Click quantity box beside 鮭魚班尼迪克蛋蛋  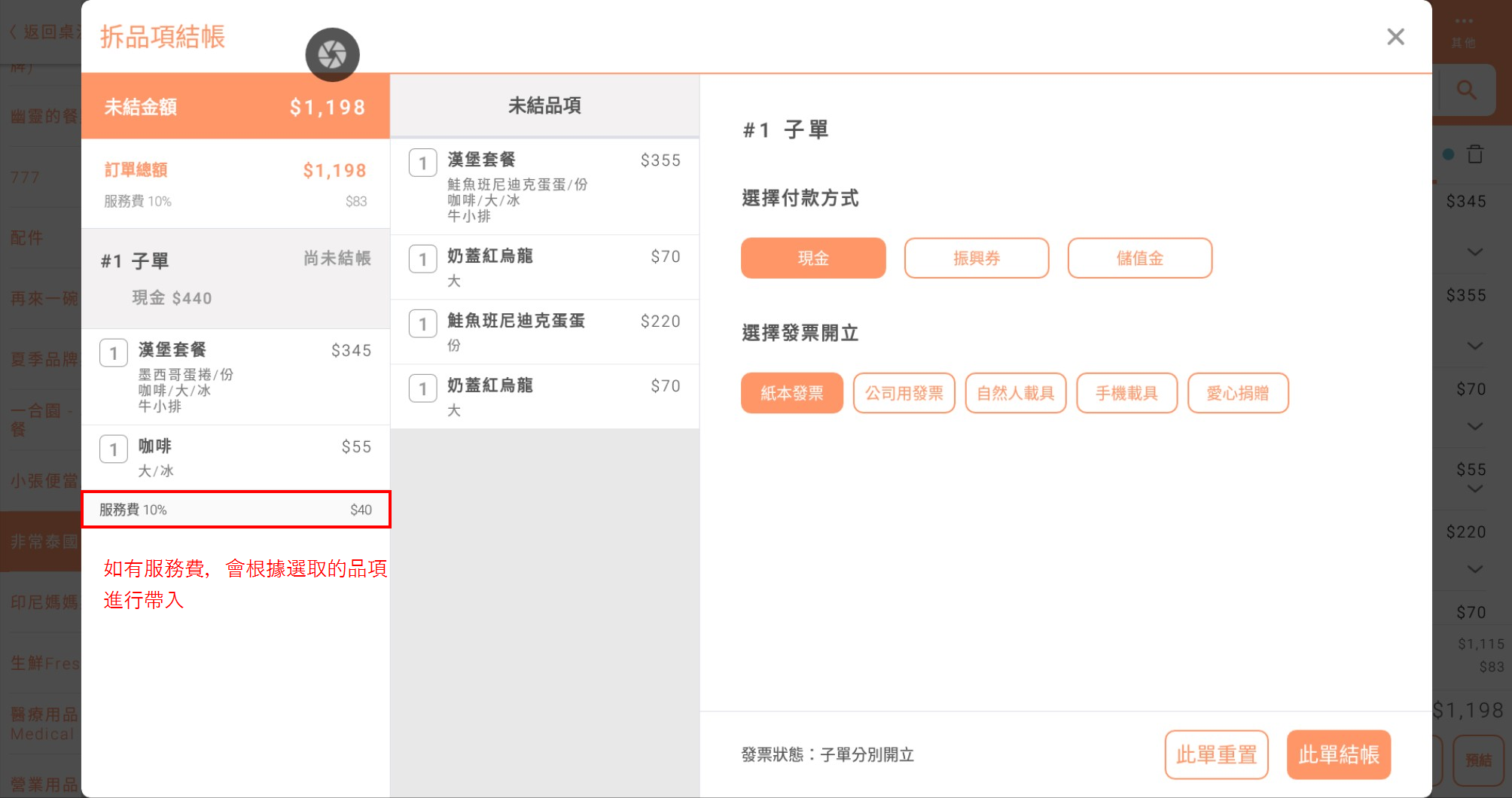tap(422, 324)
